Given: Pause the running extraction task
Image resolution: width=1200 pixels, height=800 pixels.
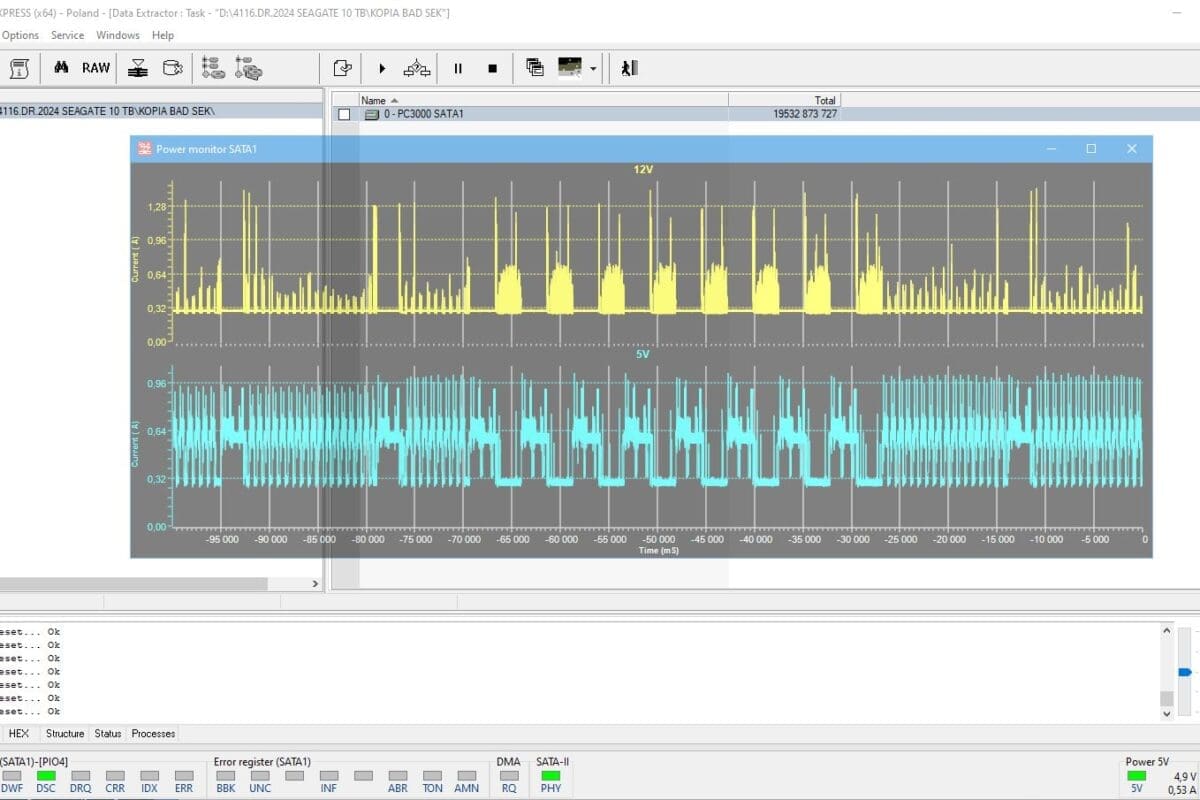Looking at the screenshot, I should point(458,68).
